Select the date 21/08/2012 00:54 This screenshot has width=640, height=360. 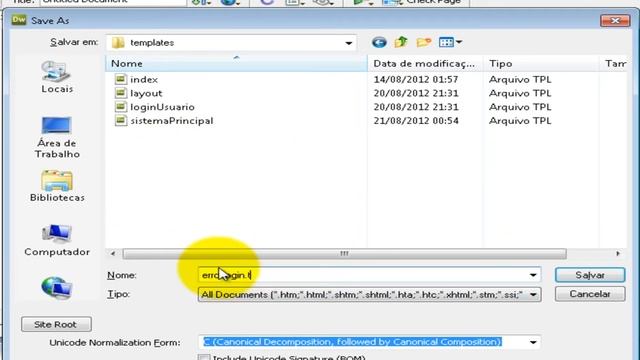pyautogui.click(x=416, y=121)
